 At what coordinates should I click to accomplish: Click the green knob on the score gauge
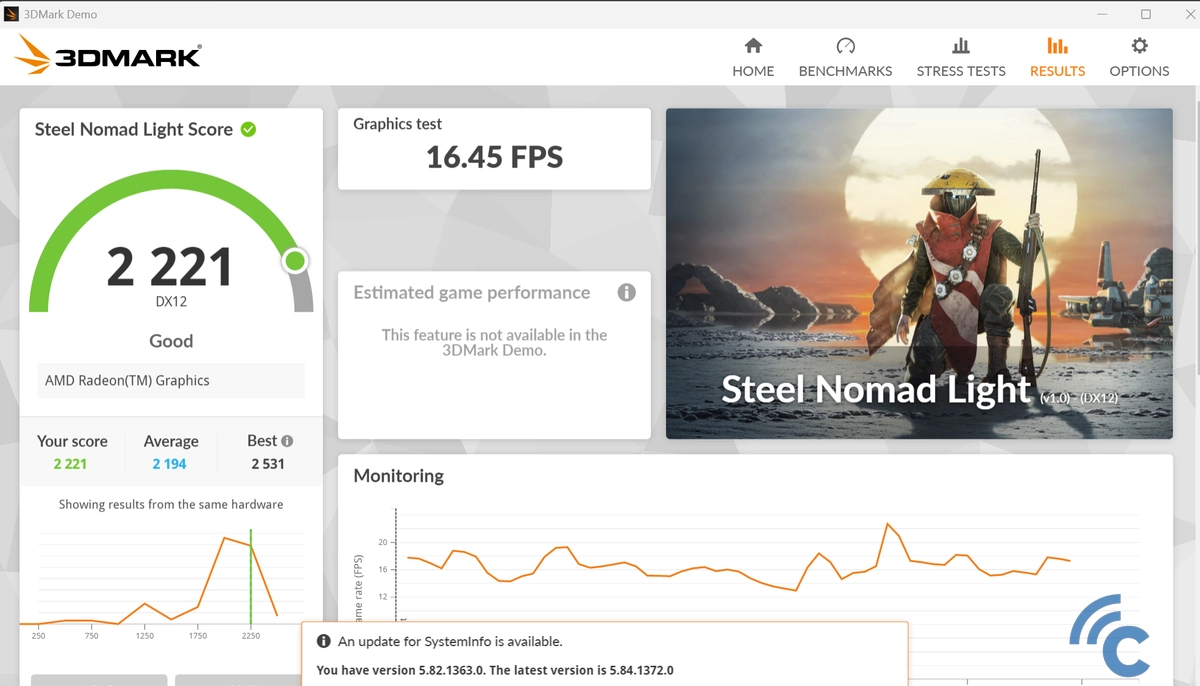click(x=294, y=261)
